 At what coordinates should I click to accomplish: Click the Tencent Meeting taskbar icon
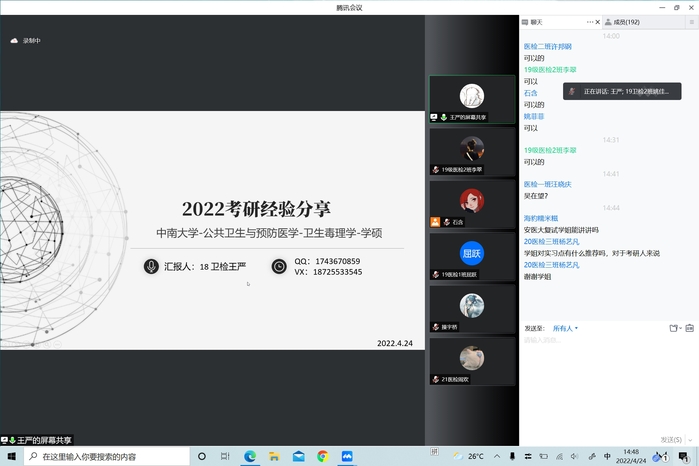(x=347, y=456)
